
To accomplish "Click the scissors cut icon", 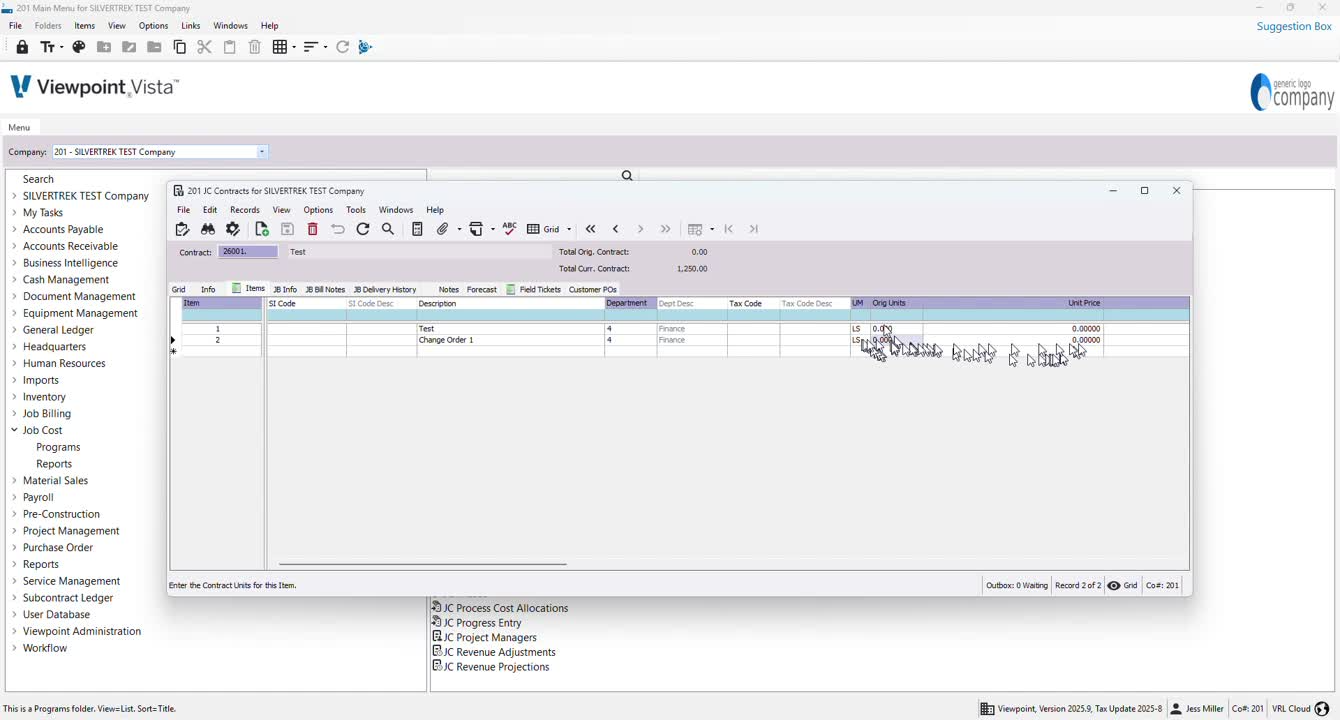I will (x=204, y=47).
